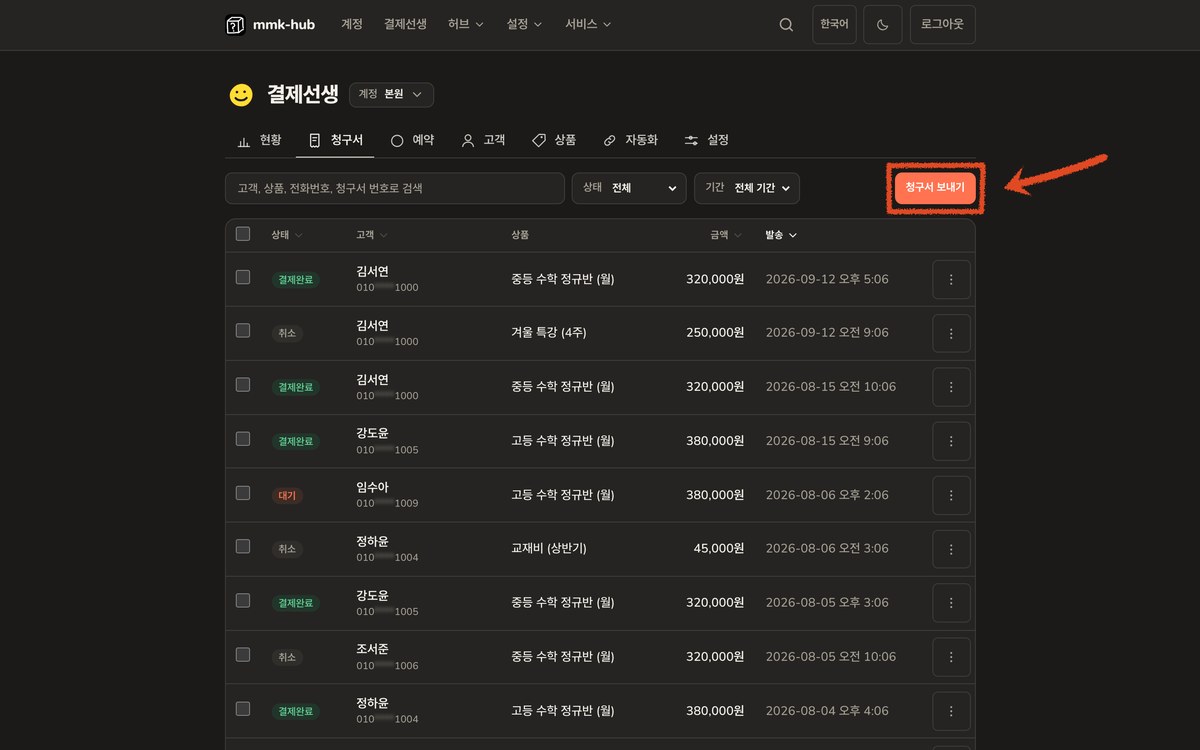The height and width of the screenshot is (750, 1200).
Task: Switch to the 상품 tab
Action: 554,140
